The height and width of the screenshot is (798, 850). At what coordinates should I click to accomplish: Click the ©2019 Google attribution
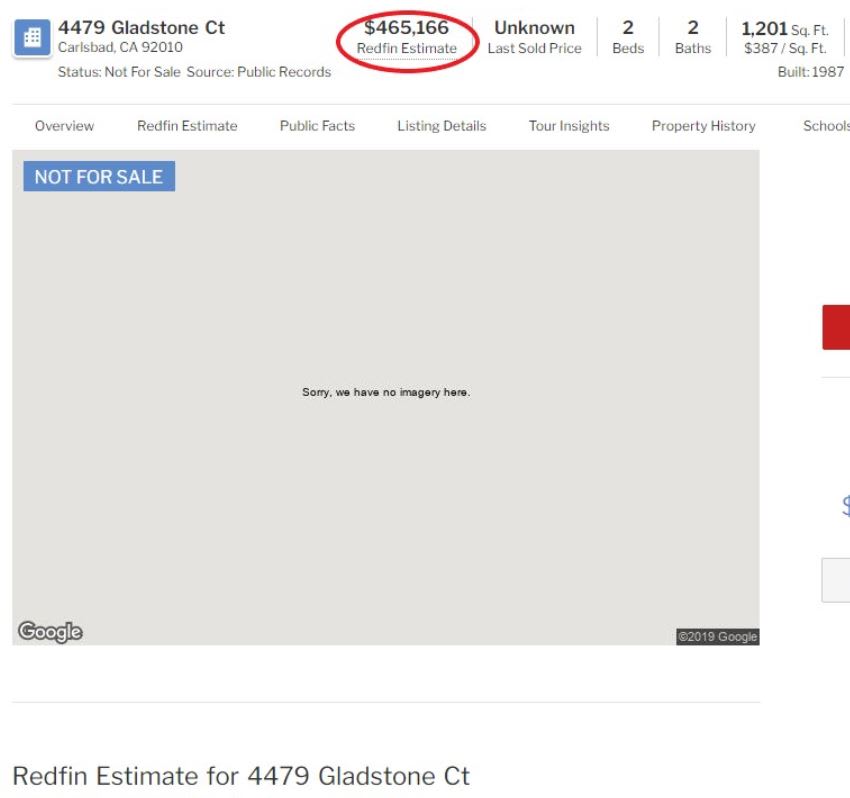[x=718, y=636]
